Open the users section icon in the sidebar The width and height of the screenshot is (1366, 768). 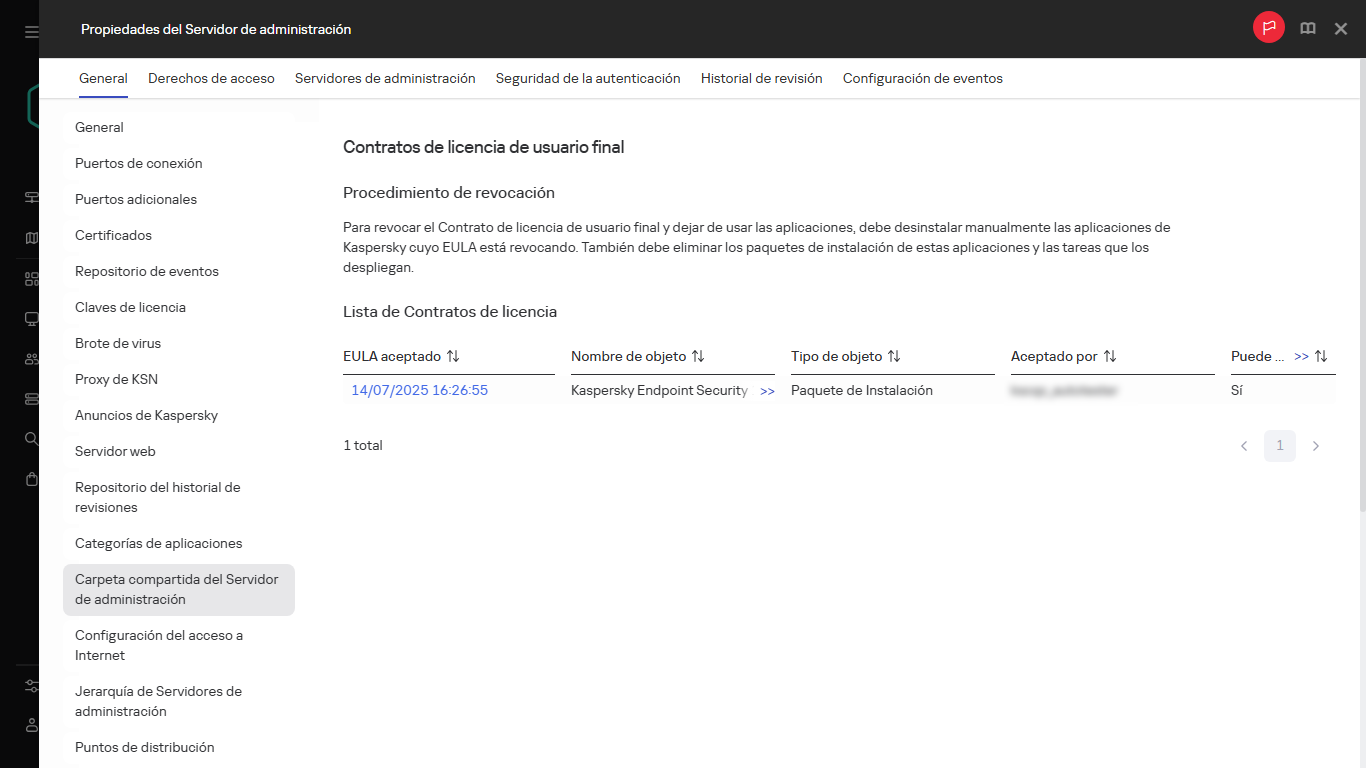[x=30, y=358]
